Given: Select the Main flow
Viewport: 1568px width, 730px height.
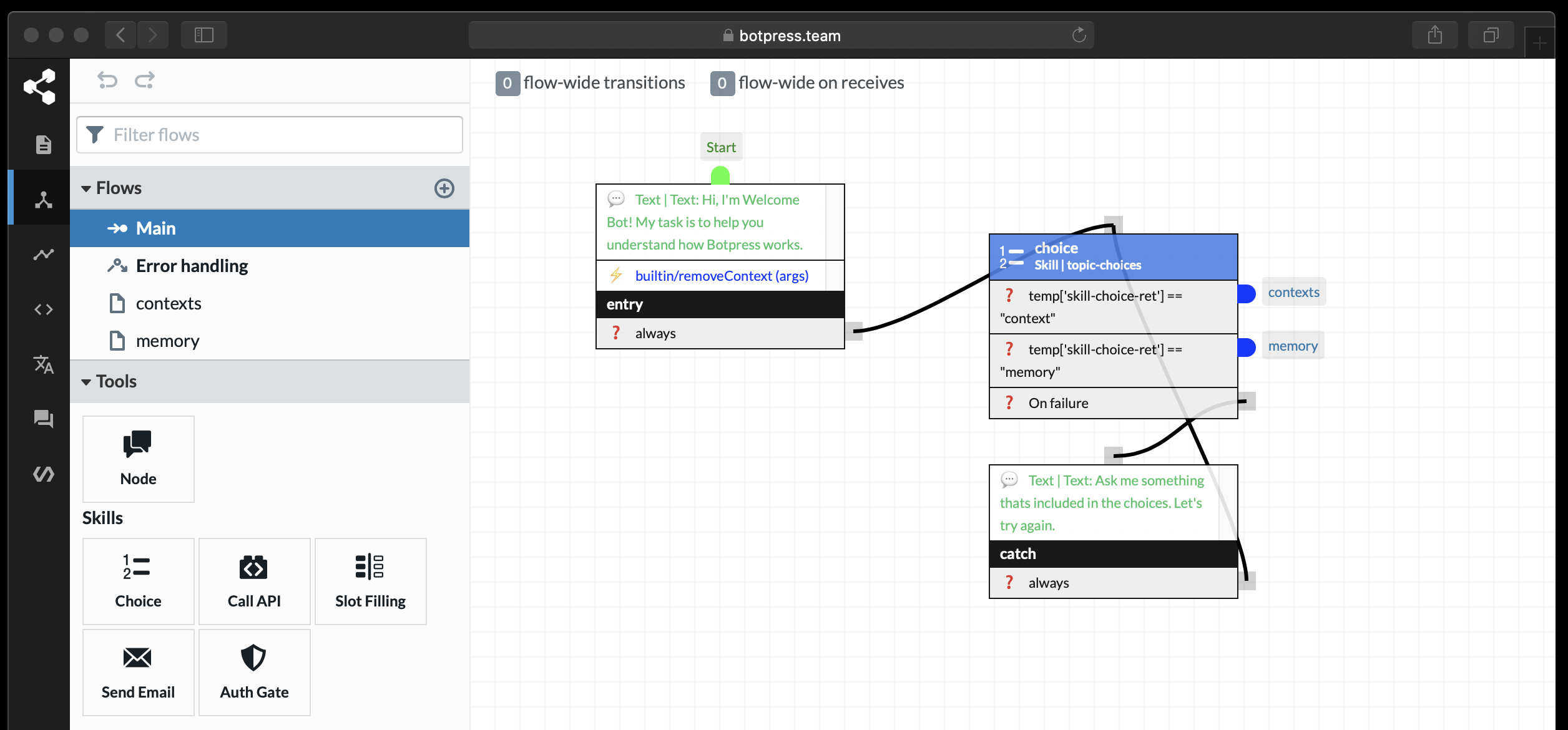Looking at the screenshot, I should pos(270,228).
